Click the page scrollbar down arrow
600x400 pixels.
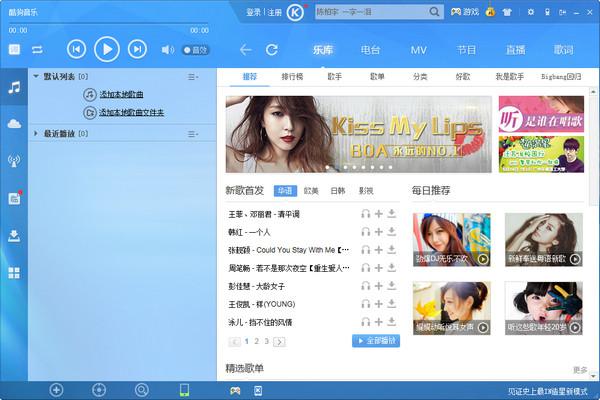593,376
